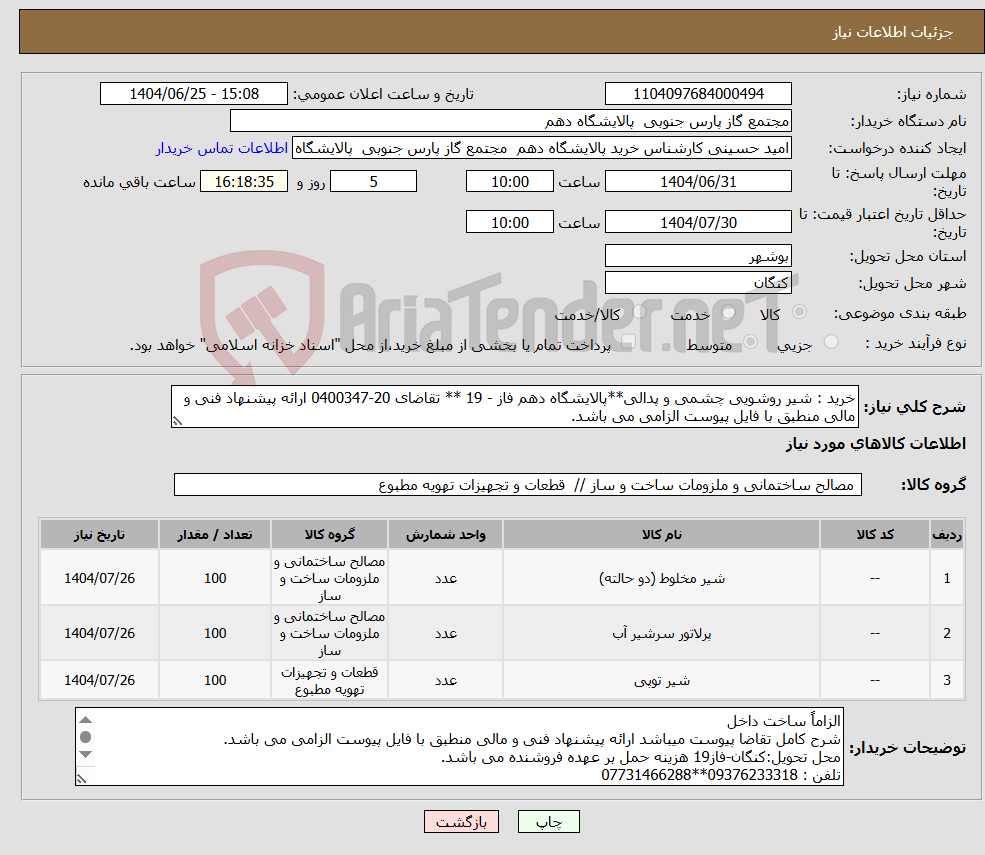Click the تاریخ نیاز column header
The height and width of the screenshot is (855, 985).
click(x=98, y=534)
